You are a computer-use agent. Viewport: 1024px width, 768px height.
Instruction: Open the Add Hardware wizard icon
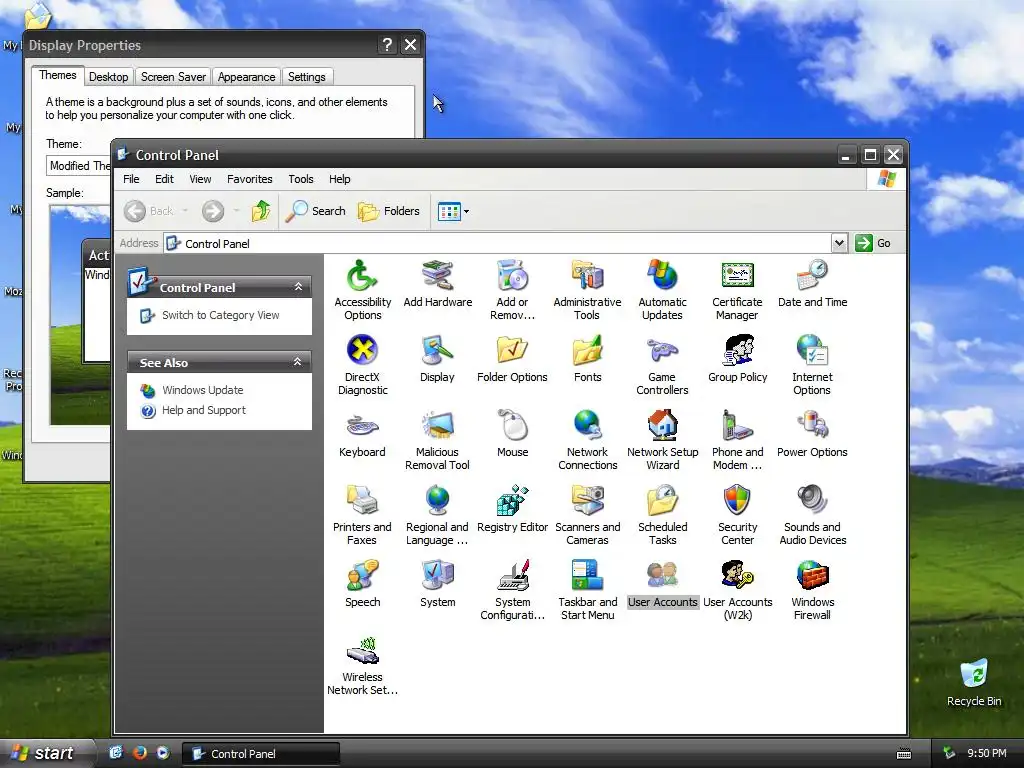(437, 276)
